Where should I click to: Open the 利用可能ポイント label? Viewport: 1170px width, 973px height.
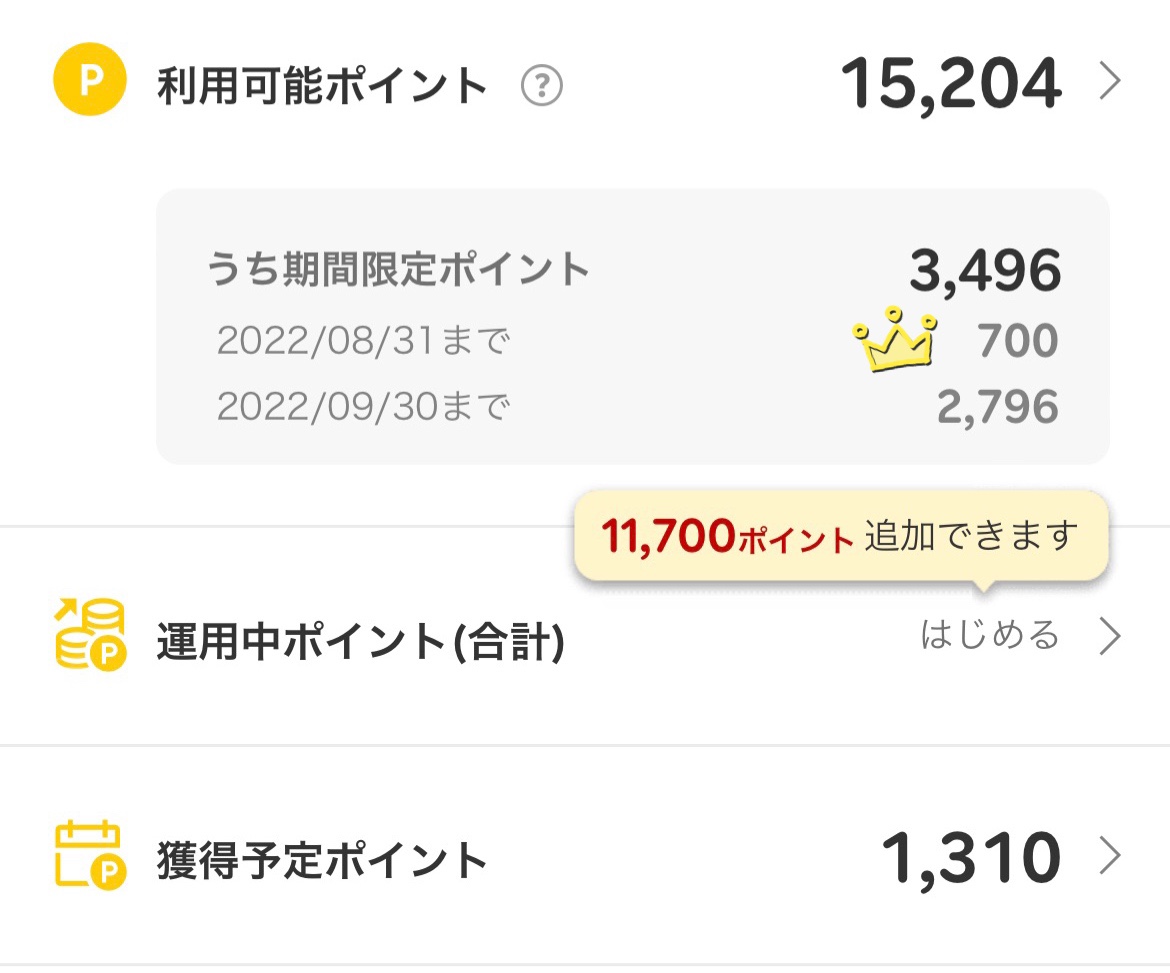(322, 87)
